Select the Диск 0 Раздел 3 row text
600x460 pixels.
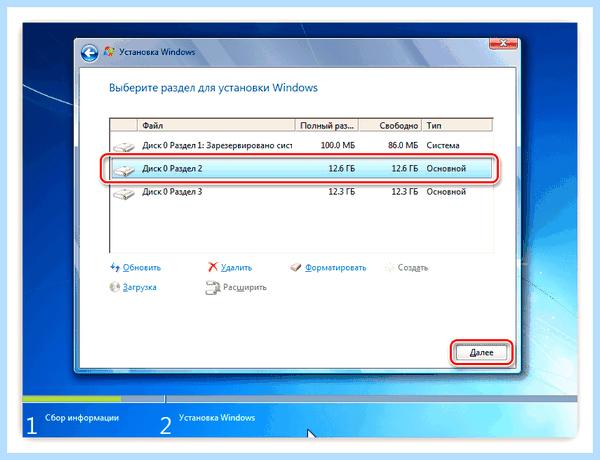tap(172, 192)
